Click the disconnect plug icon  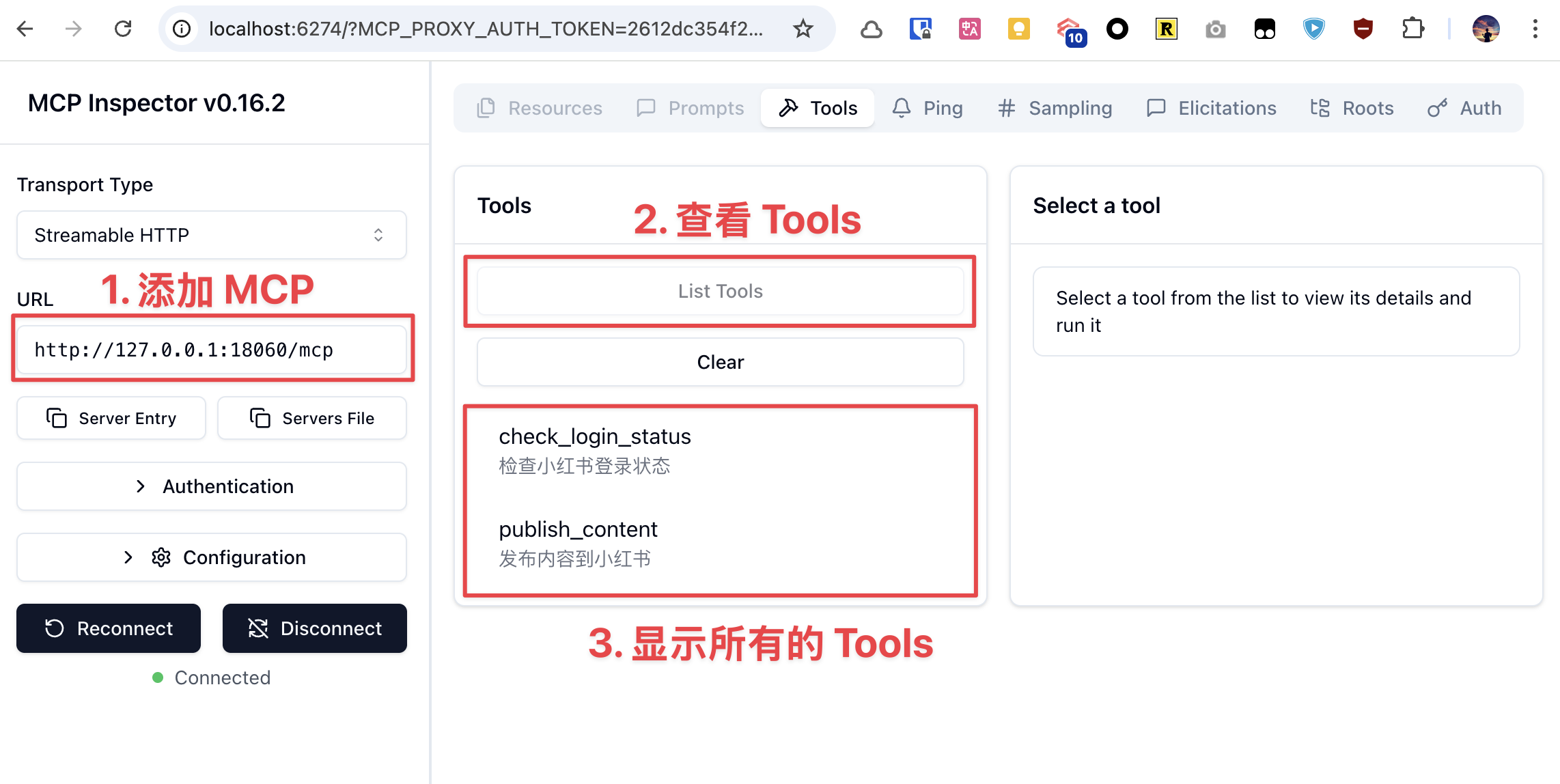[257, 628]
